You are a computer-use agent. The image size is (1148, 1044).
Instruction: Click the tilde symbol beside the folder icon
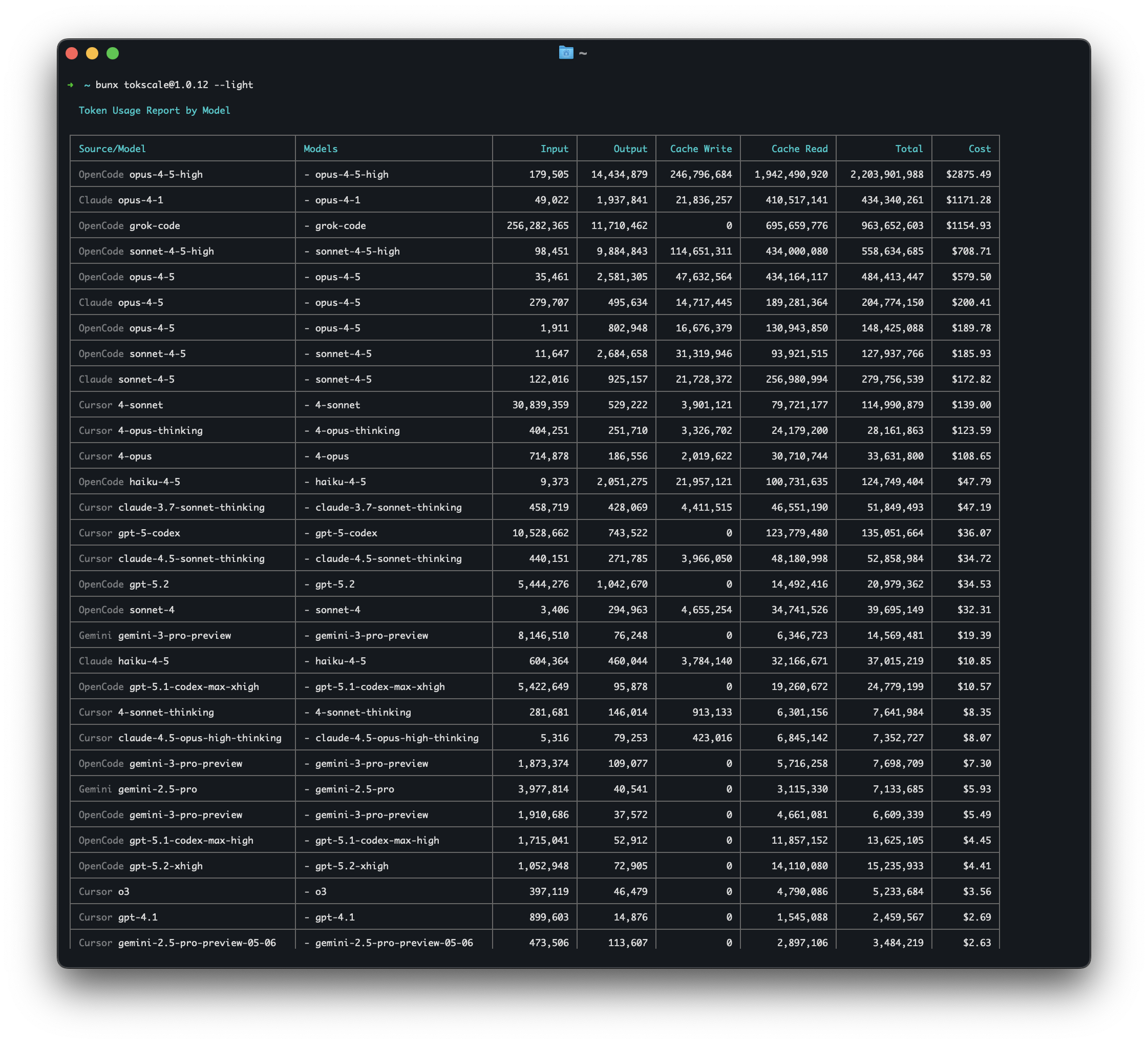pos(583,53)
